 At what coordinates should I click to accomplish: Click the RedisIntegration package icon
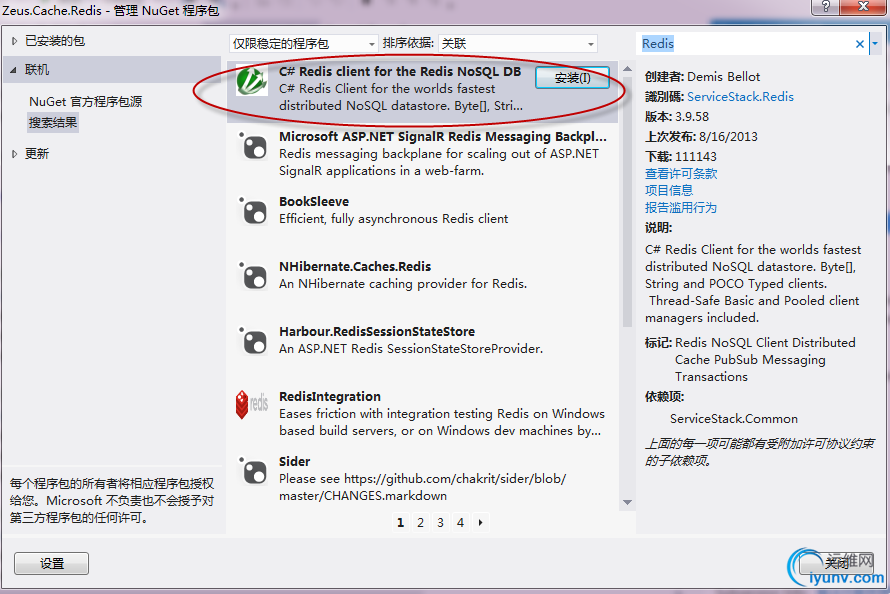click(x=252, y=405)
